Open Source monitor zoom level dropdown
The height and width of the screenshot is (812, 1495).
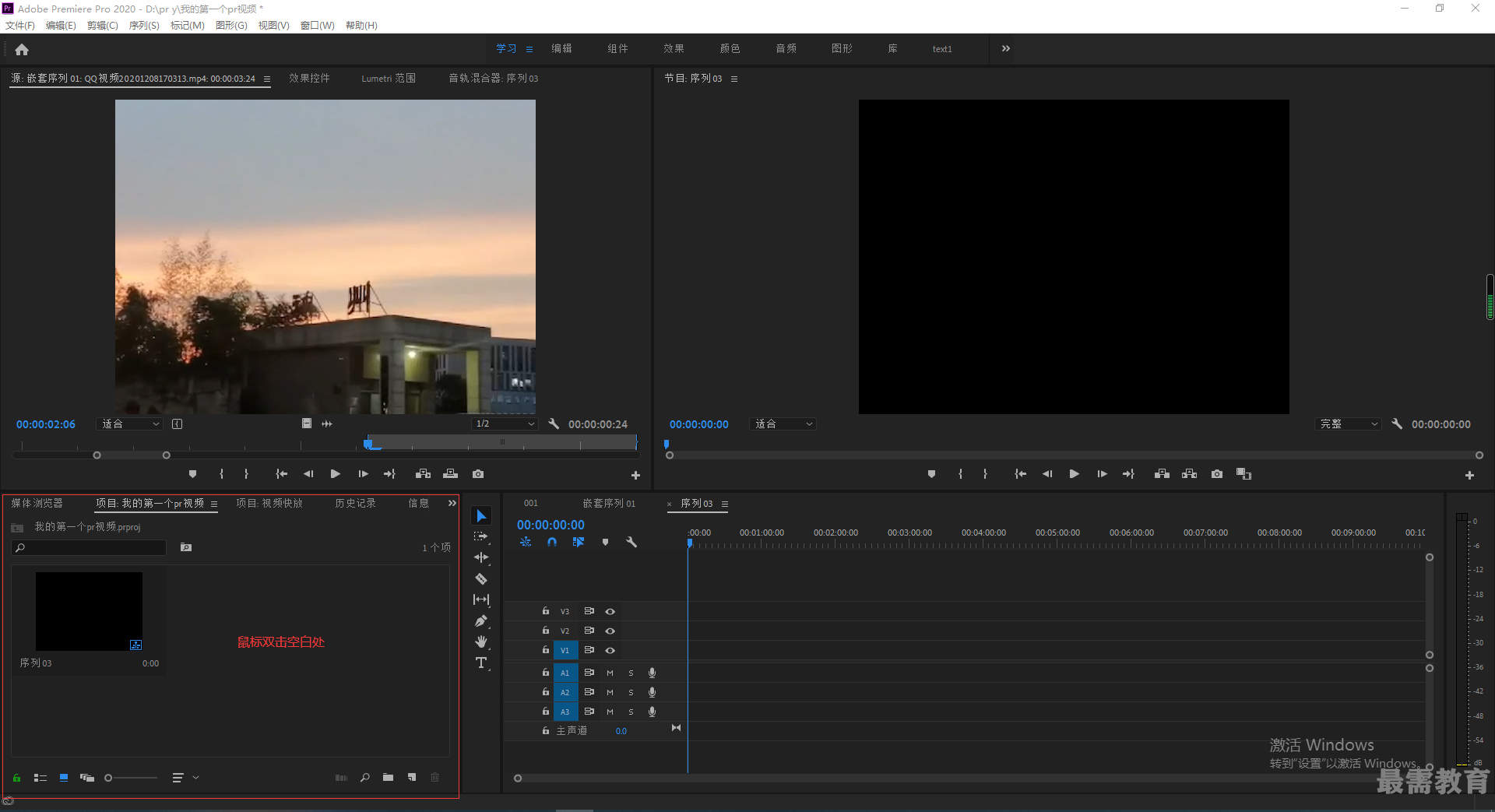[130, 424]
